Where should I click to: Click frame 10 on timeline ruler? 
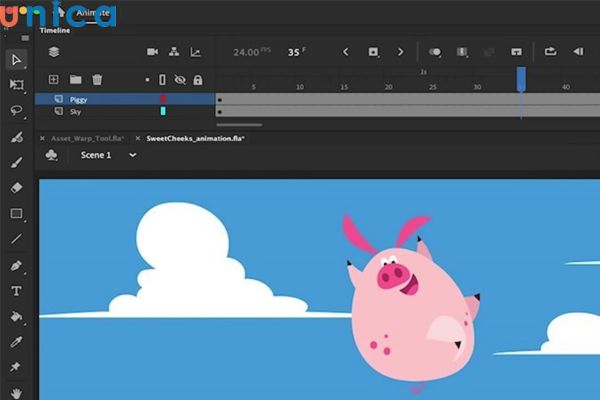pyautogui.click(x=300, y=87)
